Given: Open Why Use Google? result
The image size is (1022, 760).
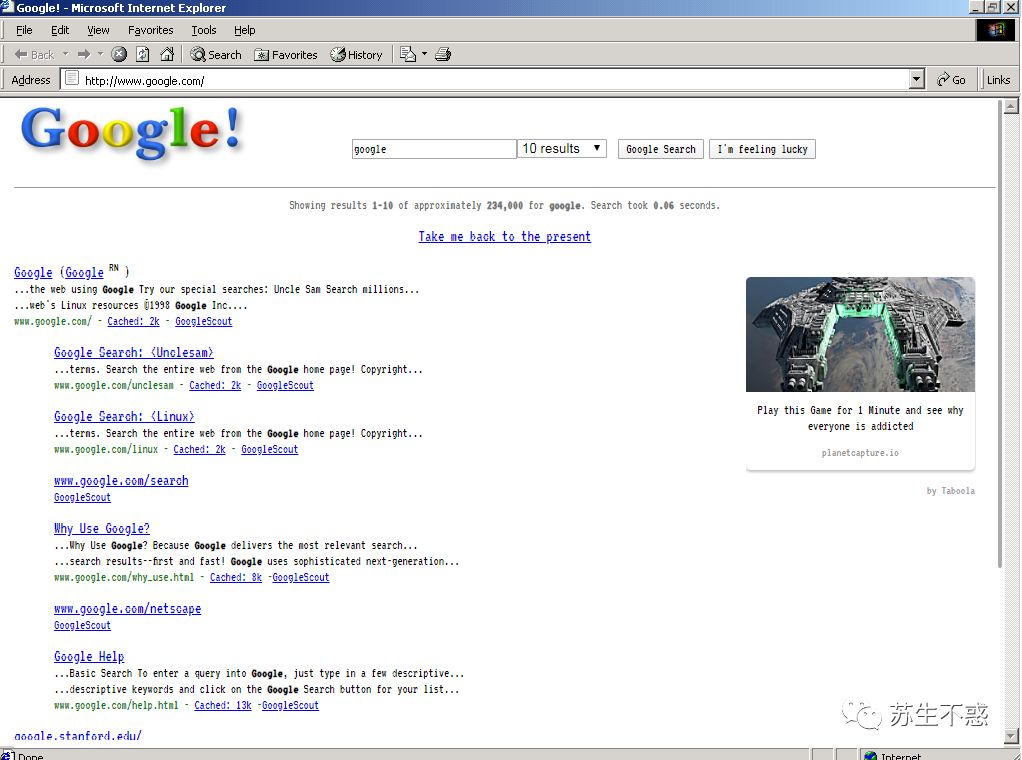Looking at the screenshot, I should coord(102,529).
